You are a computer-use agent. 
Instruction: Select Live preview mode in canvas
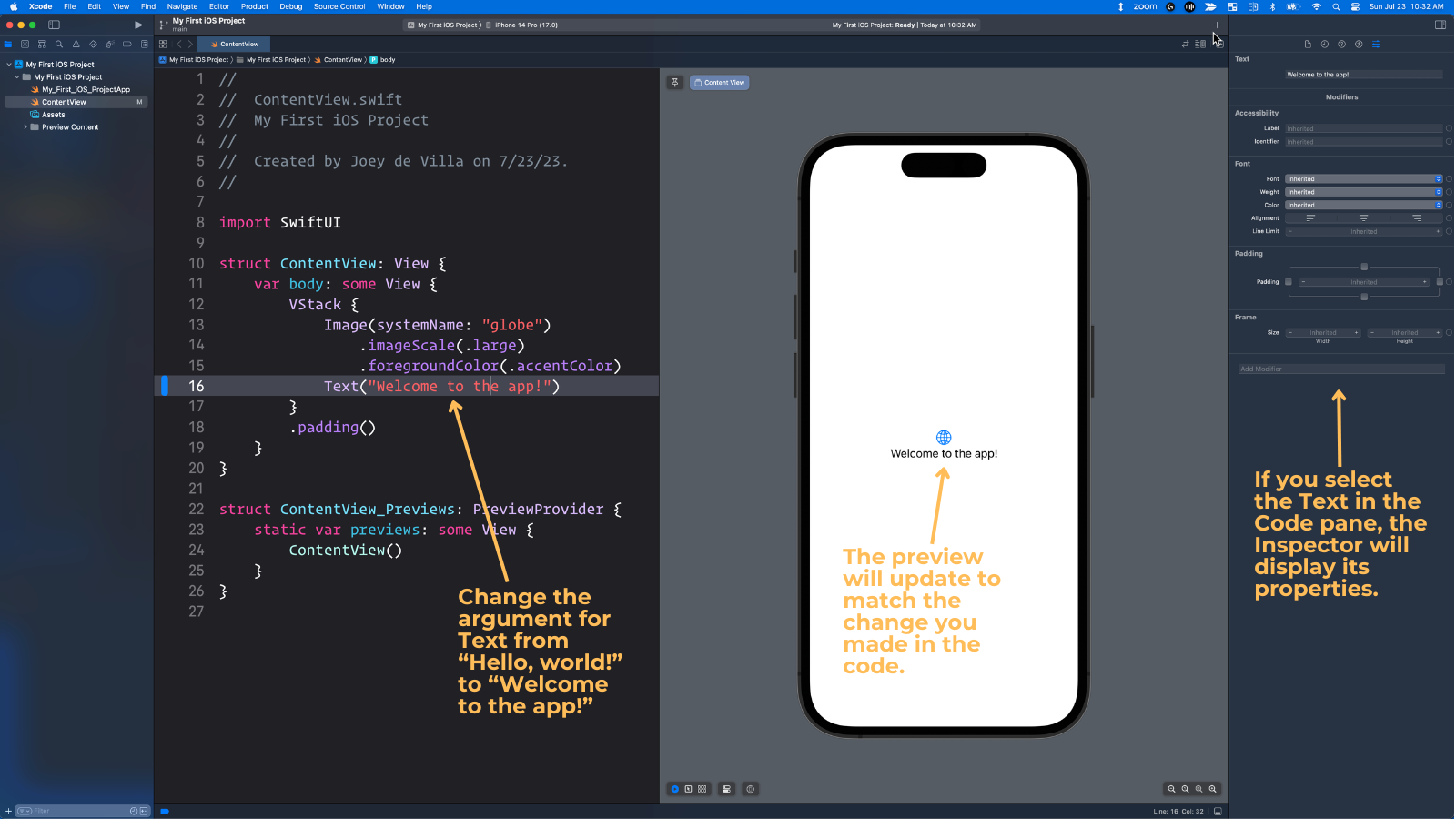pyautogui.click(x=675, y=789)
